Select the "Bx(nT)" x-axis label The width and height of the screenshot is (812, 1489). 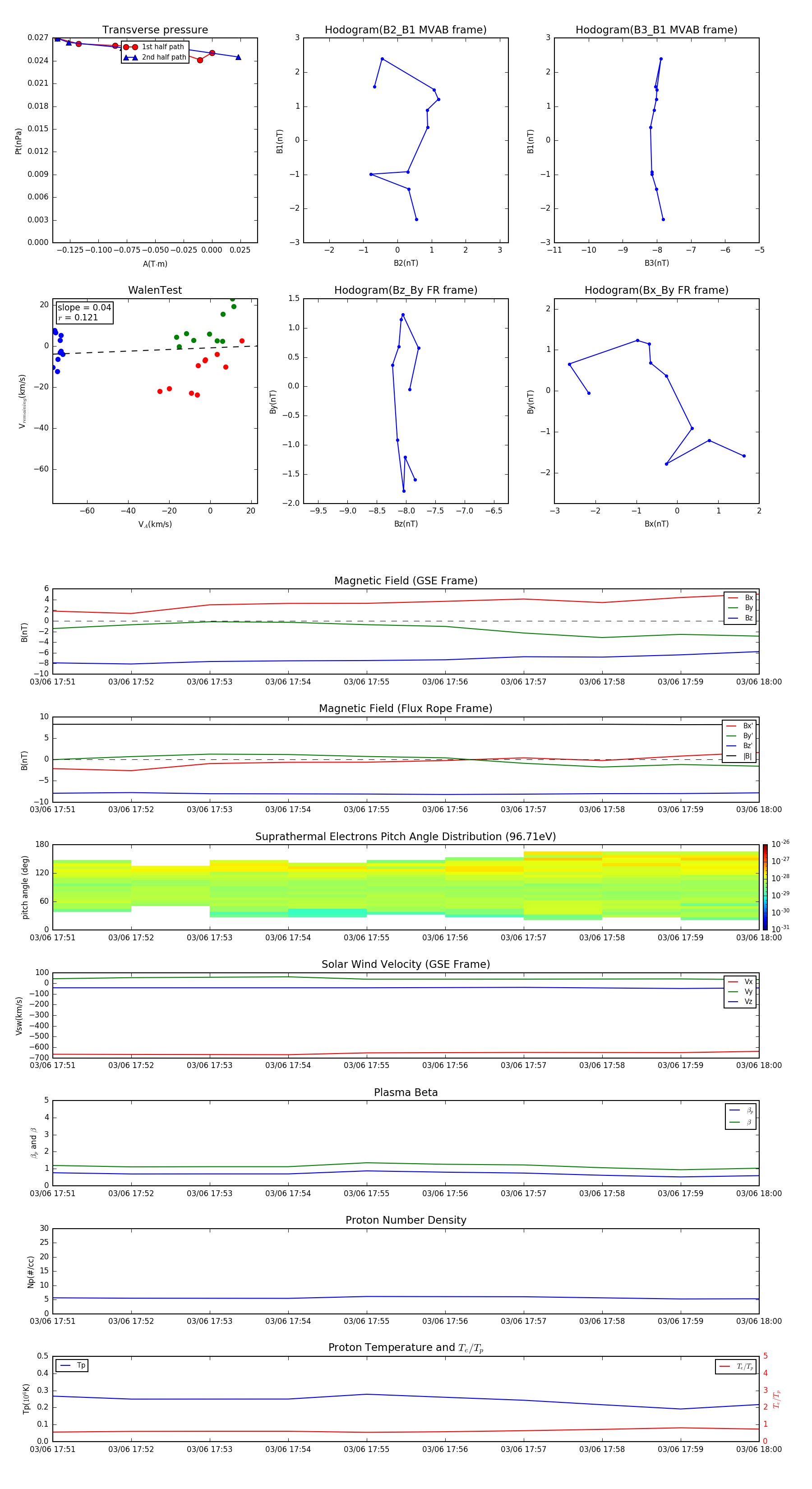656,524
